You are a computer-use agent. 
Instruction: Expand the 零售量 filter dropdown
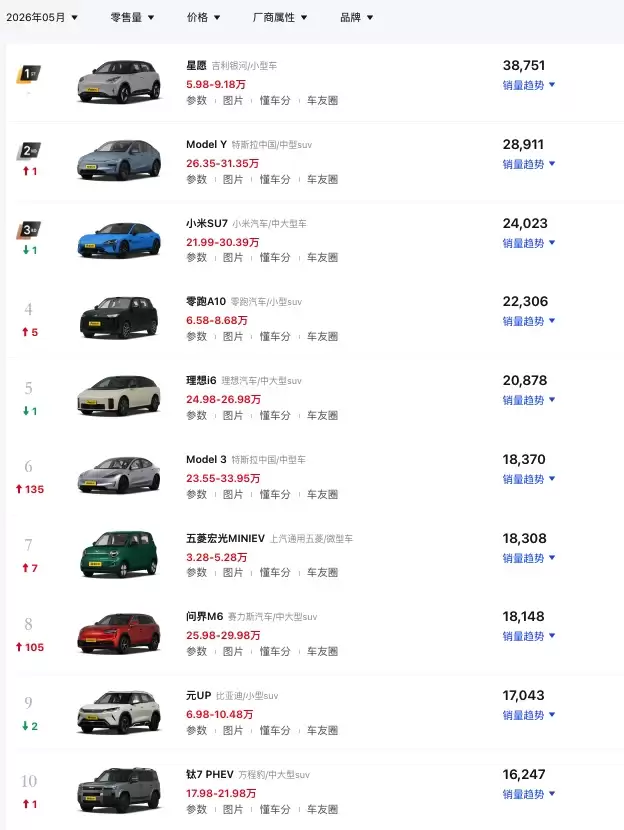[x=132, y=17]
